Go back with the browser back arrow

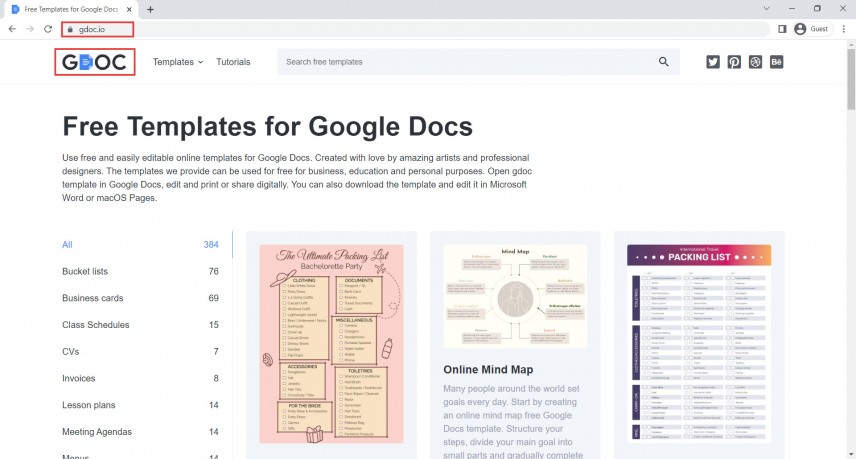(x=12, y=29)
